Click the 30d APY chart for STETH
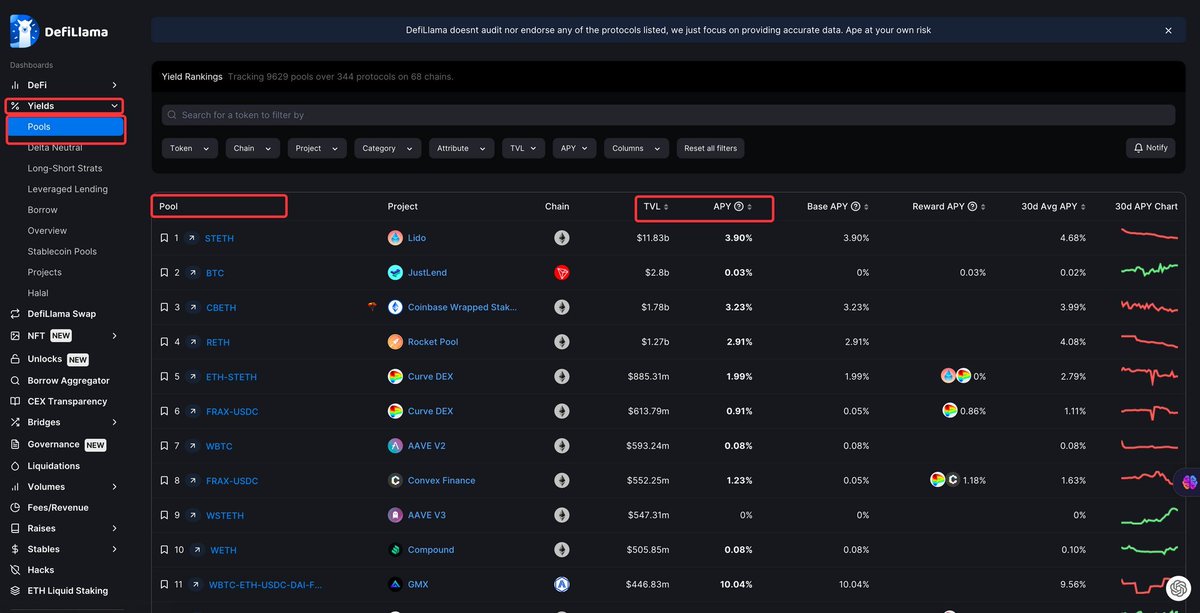Image resolution: width=1200 pixels, height=613 pixels. pos(1150,235)
